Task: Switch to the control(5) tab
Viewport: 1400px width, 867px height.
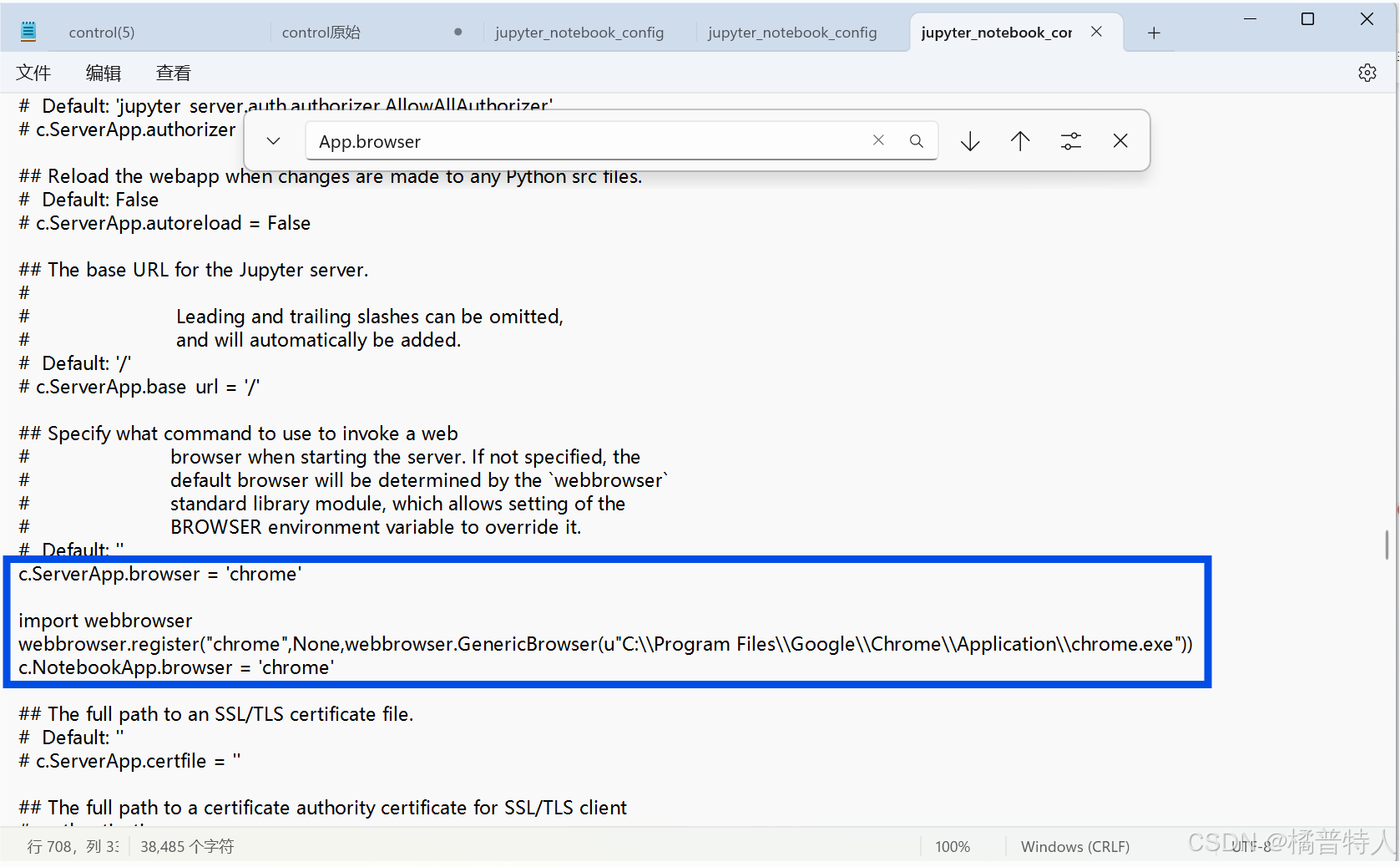Action: point(102,33)
